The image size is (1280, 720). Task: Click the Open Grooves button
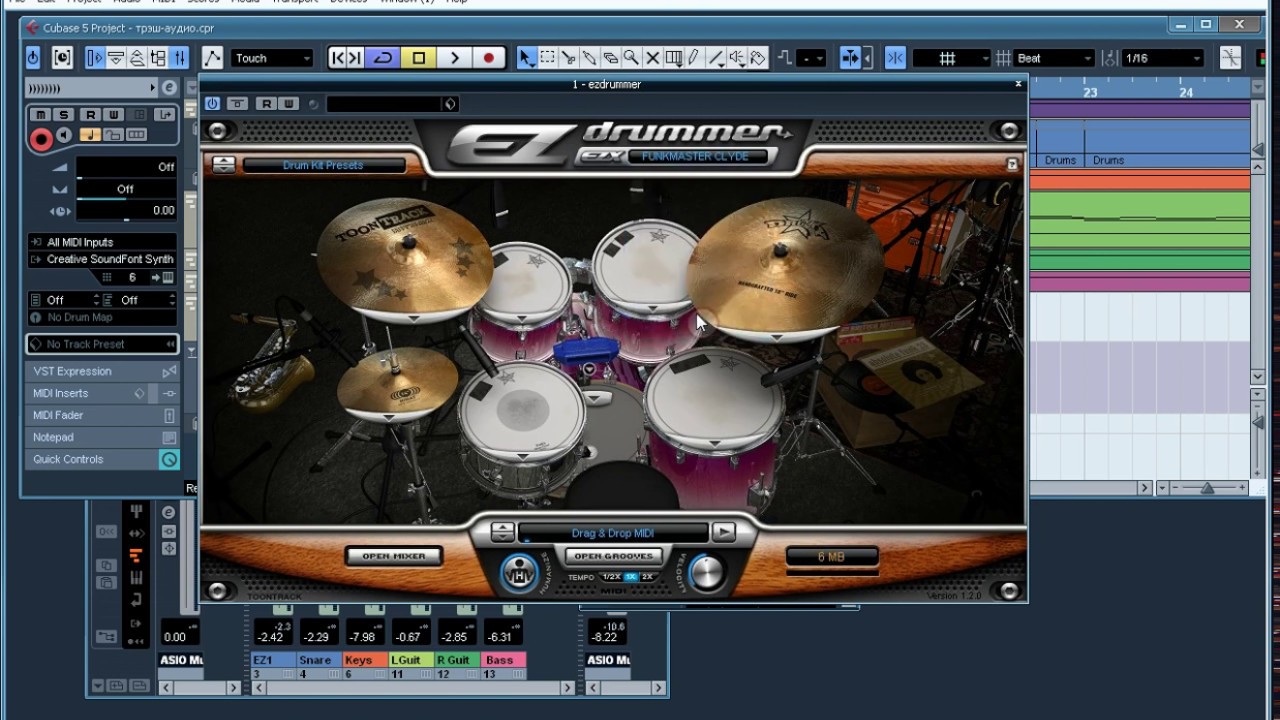coord(613,556)
